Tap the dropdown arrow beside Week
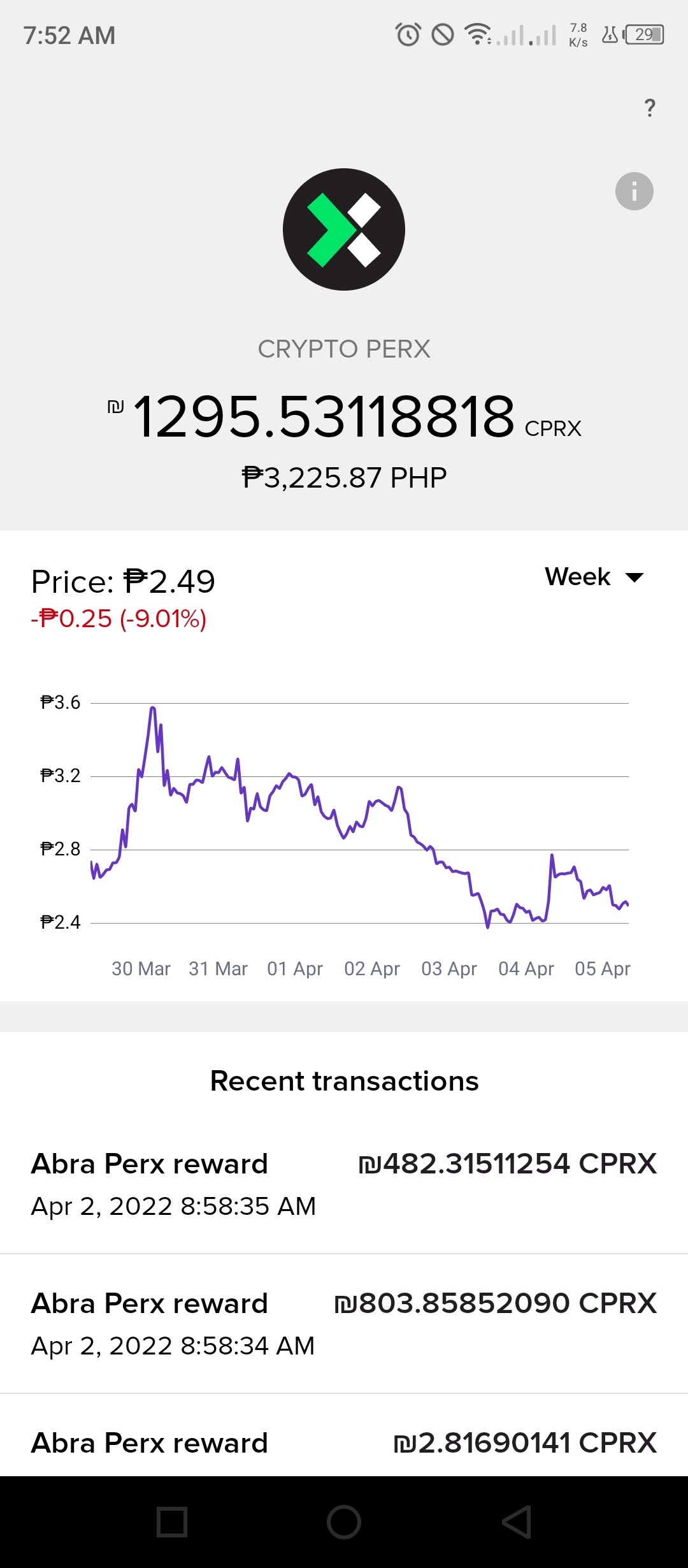 pyautogui.click(x=634, y=577)
